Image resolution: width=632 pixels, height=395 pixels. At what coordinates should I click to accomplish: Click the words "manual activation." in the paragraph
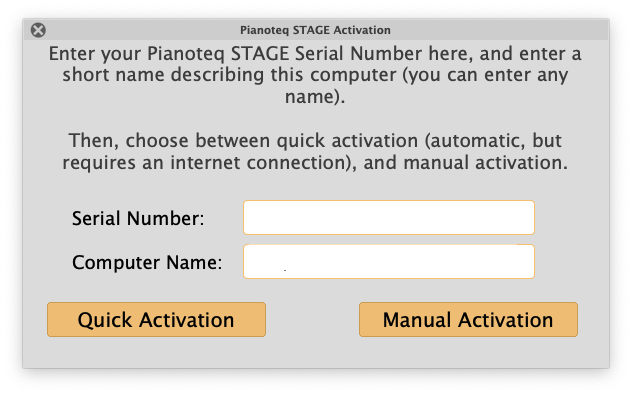486,162
